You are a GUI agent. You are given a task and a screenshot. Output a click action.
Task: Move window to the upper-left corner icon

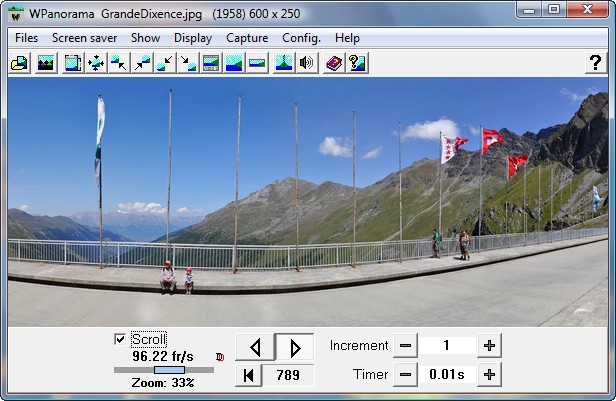pos(119,63)
